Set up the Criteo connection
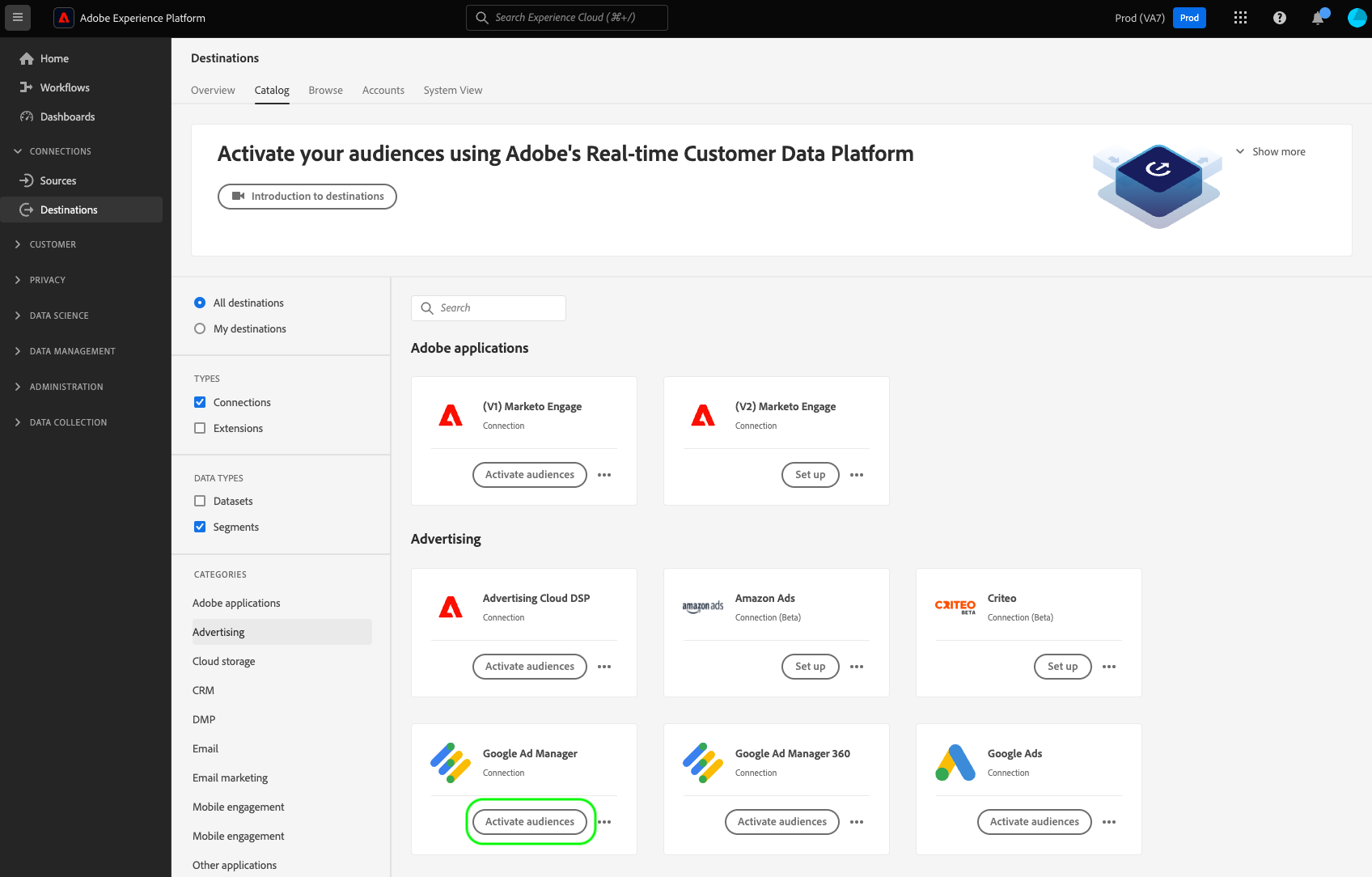 (x=1063, y=667)
